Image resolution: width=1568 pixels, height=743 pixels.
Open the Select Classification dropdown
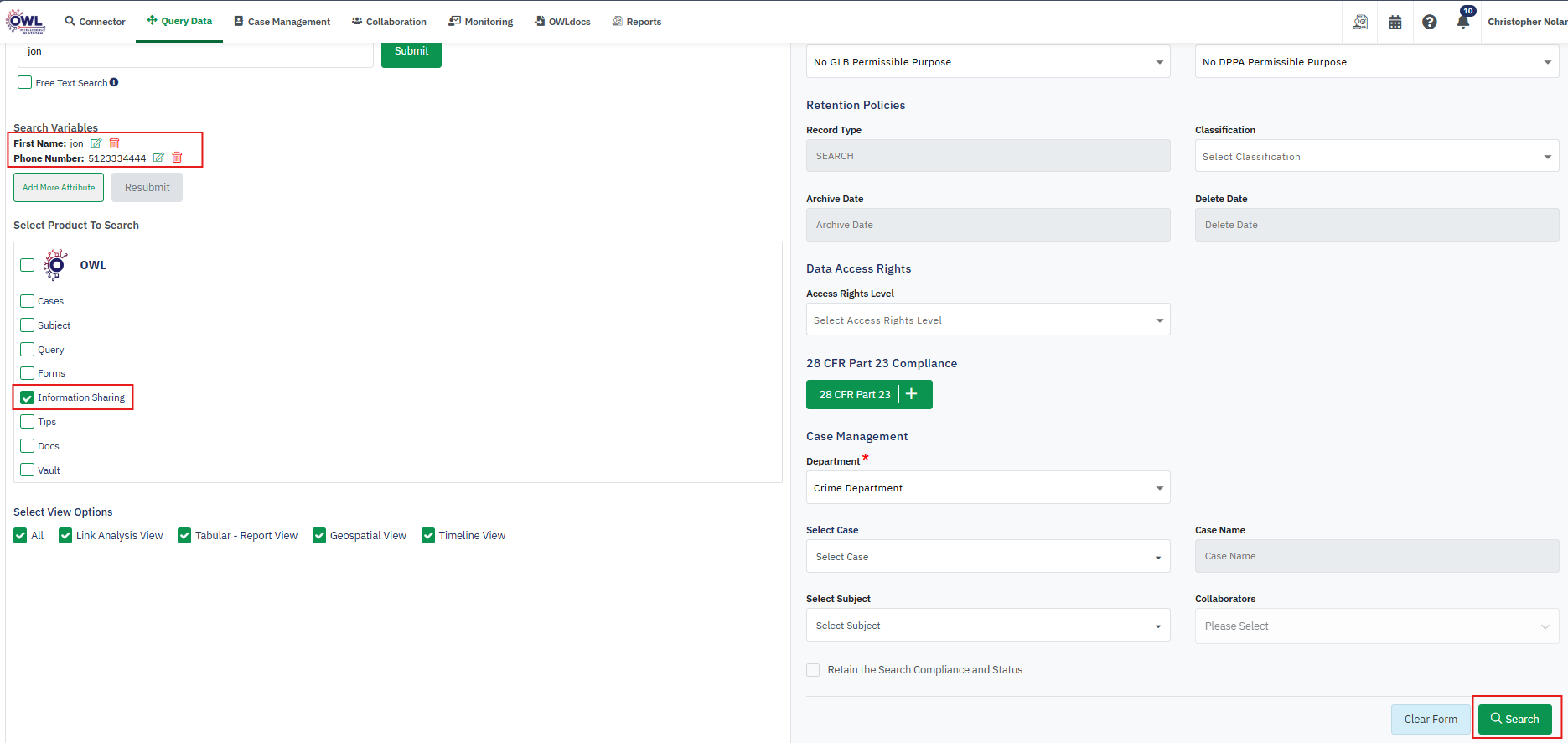point(1376,157)
